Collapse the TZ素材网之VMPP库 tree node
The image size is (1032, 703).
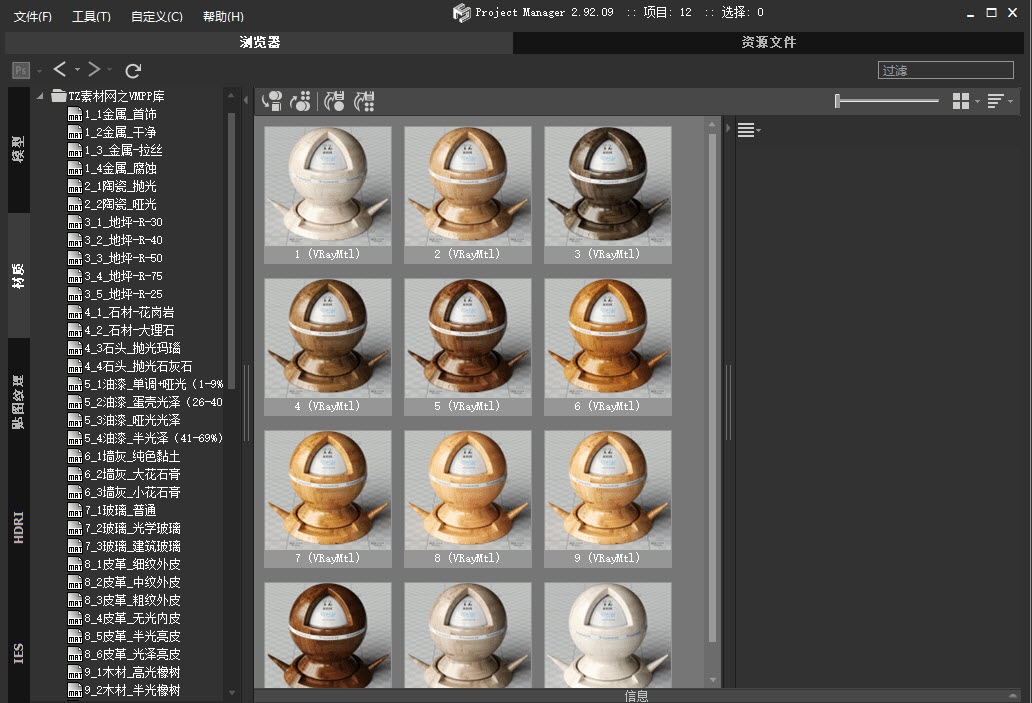click(41, 96)
